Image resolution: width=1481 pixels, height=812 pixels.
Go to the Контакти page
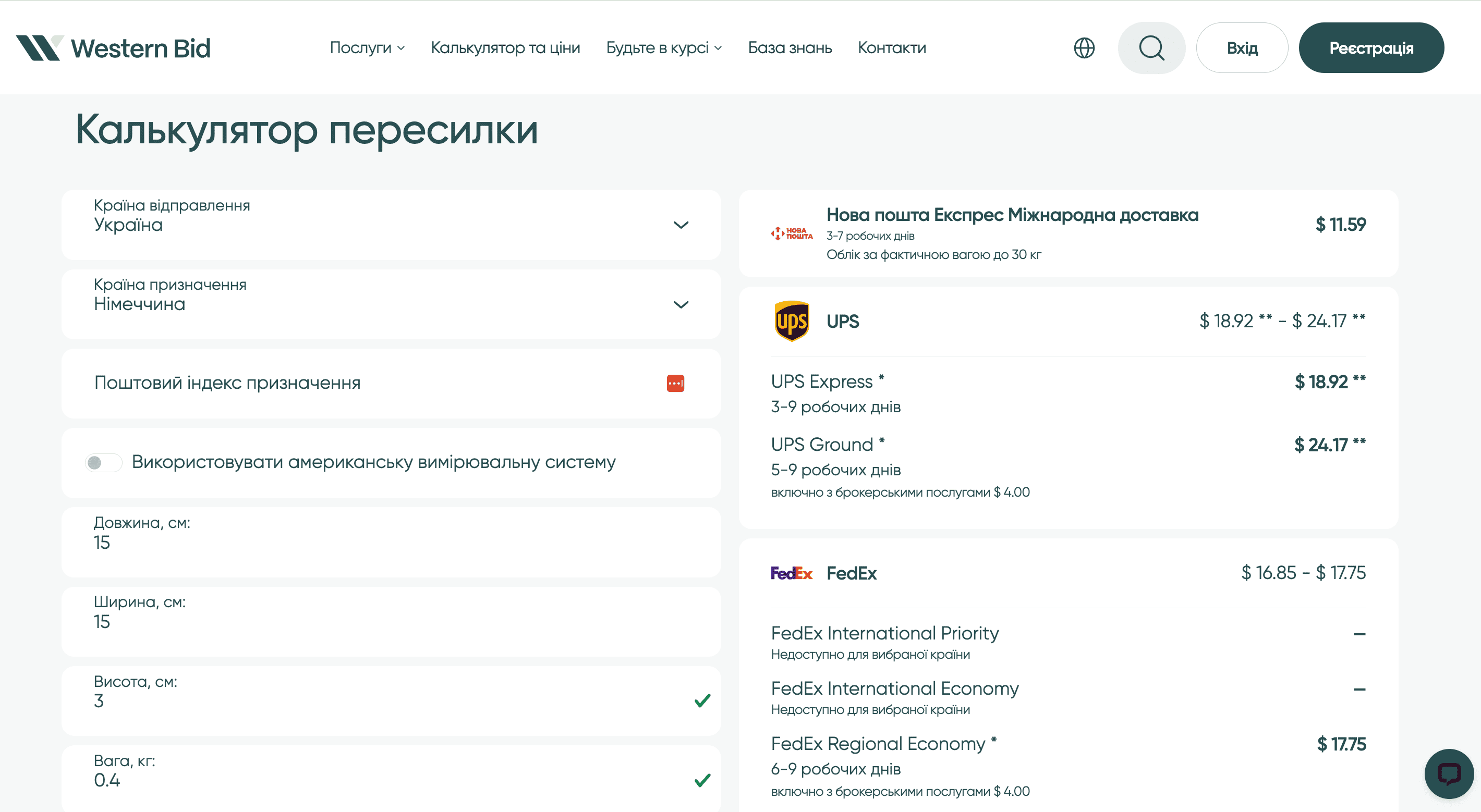point(892,48)
